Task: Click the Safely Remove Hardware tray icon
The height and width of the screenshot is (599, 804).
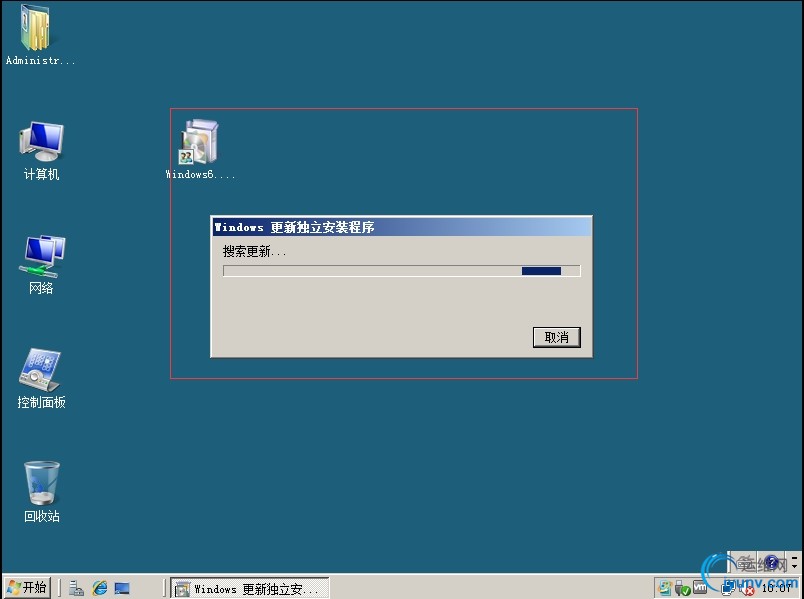Action: pyautogui.click(x=682, y=588)
